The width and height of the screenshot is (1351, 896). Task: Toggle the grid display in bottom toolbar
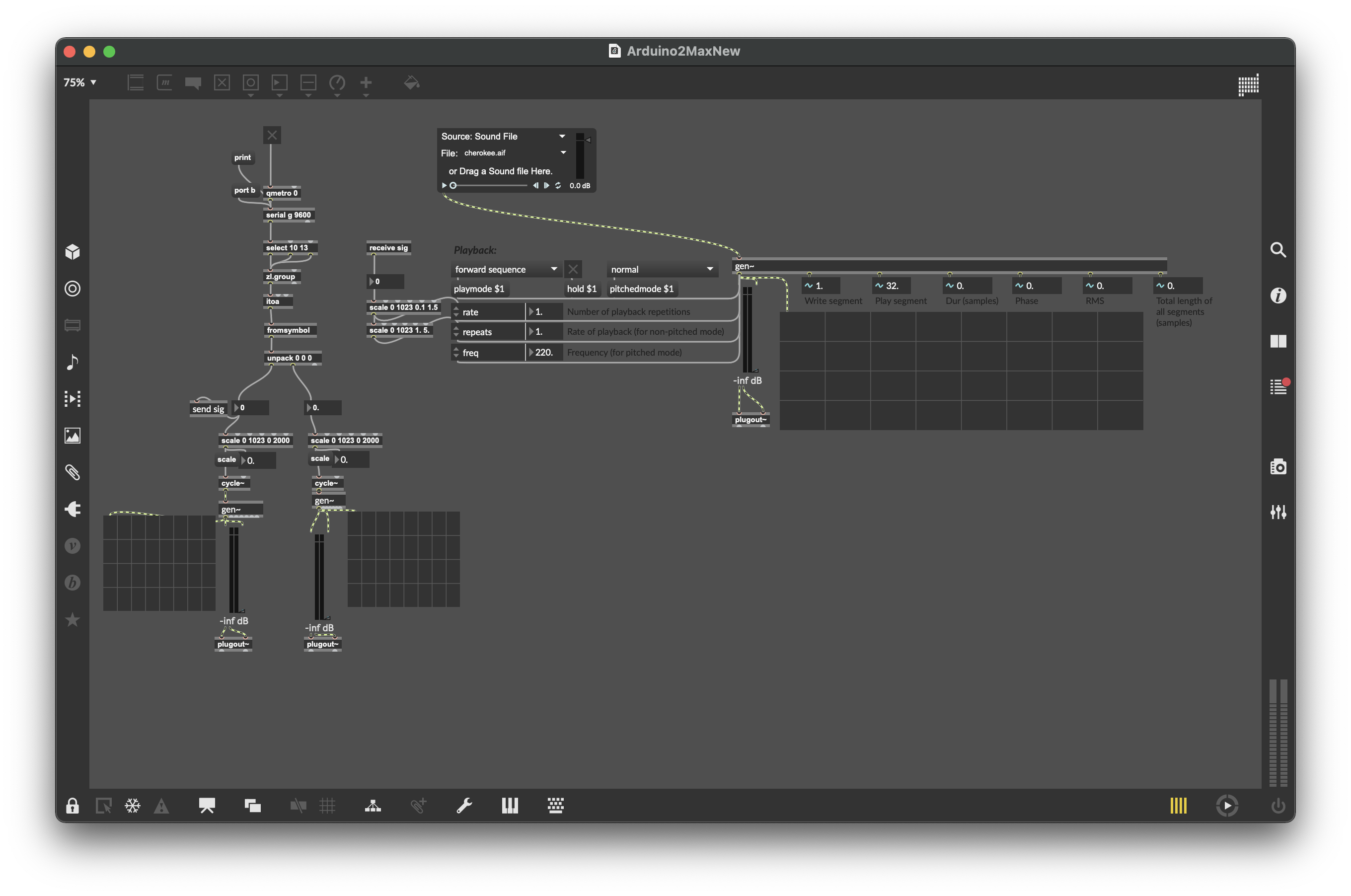[x=327, y=806]
